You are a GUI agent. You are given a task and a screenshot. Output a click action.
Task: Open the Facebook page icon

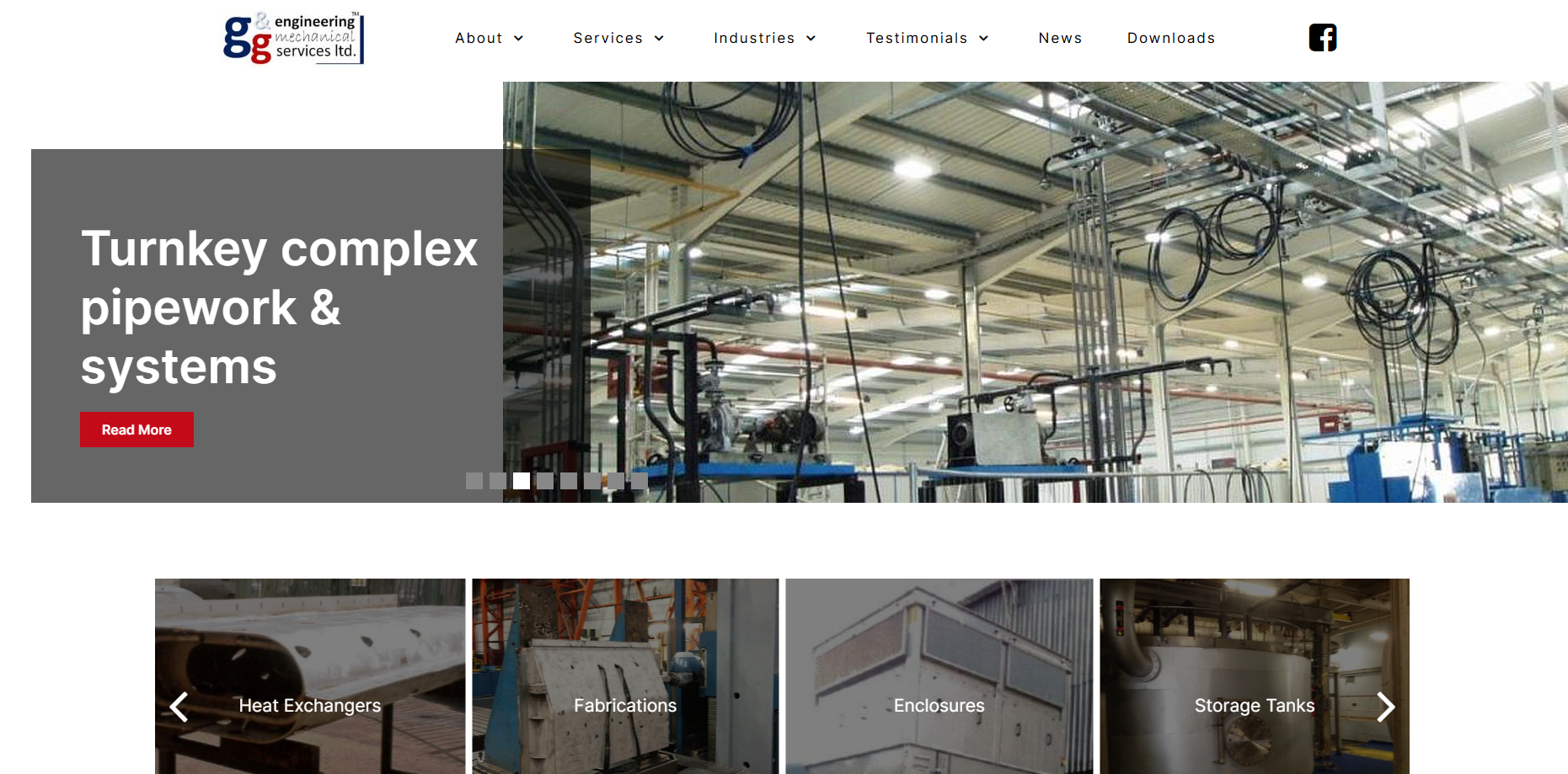pyautogui.click(x=1323, y=38)
